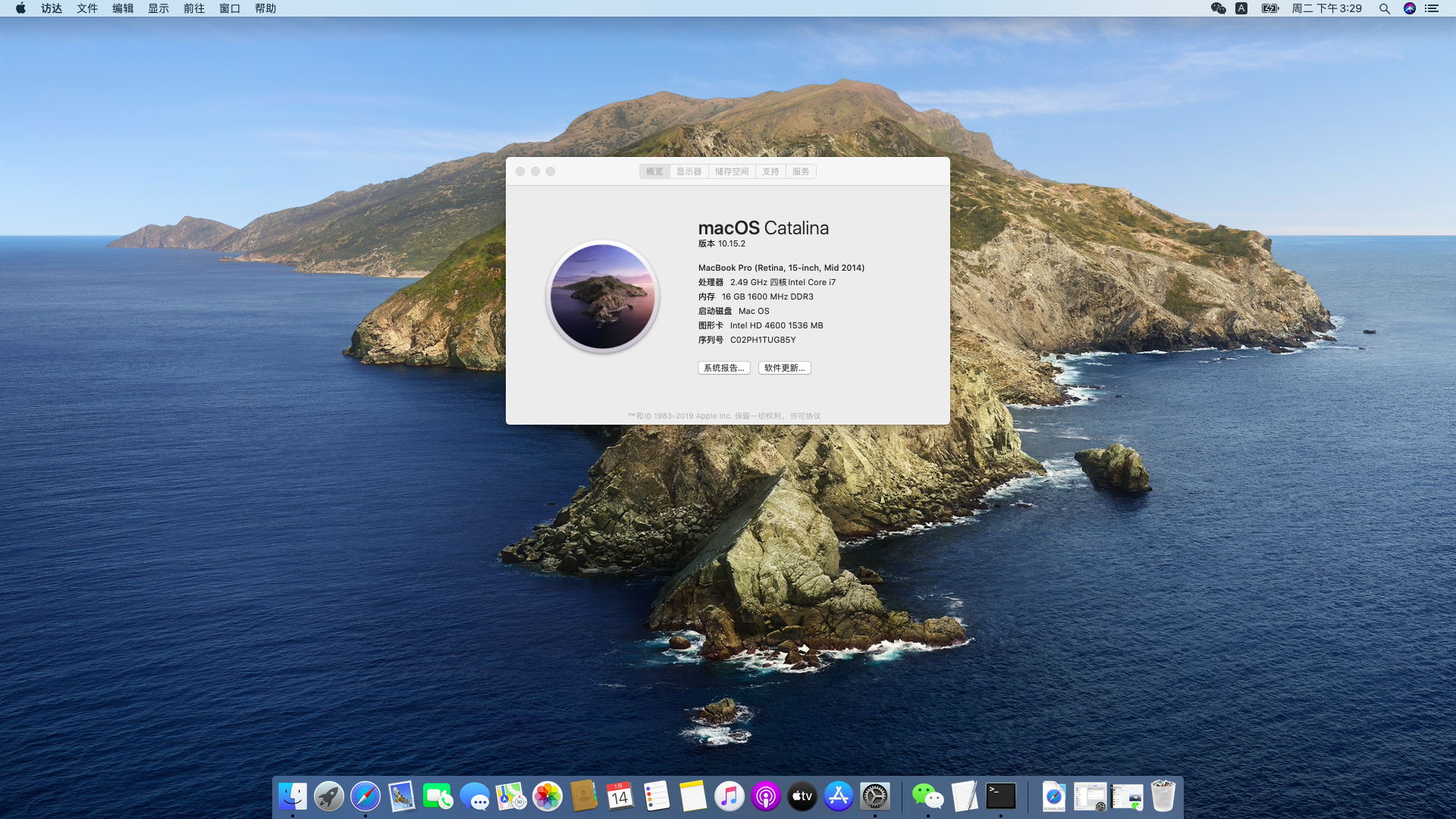Launch the App Store icon
The image size is (1456, 819).
(838, 796)
